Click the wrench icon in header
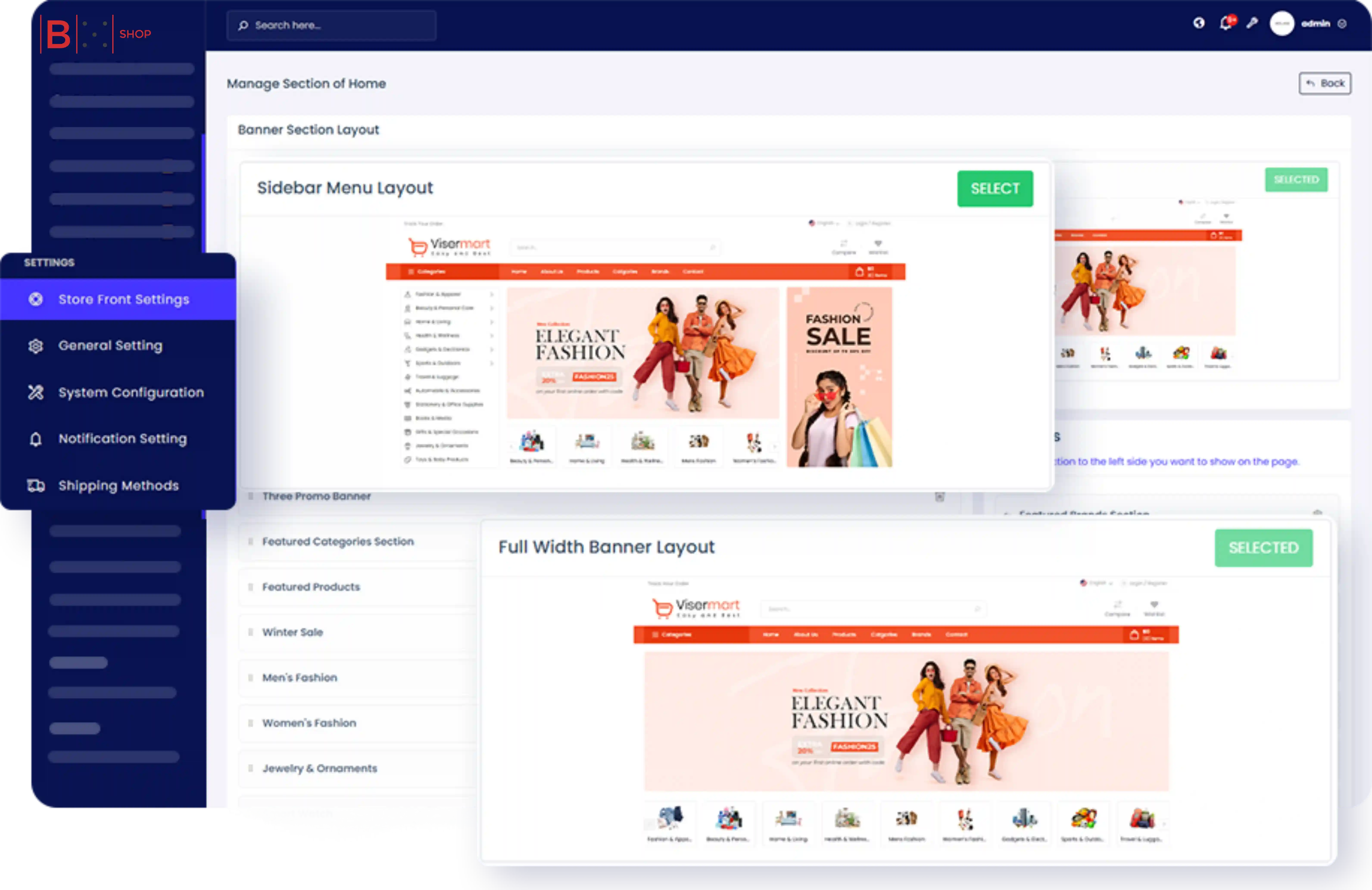Screen dimensions: 1372x890 [x=1252, y=23]
